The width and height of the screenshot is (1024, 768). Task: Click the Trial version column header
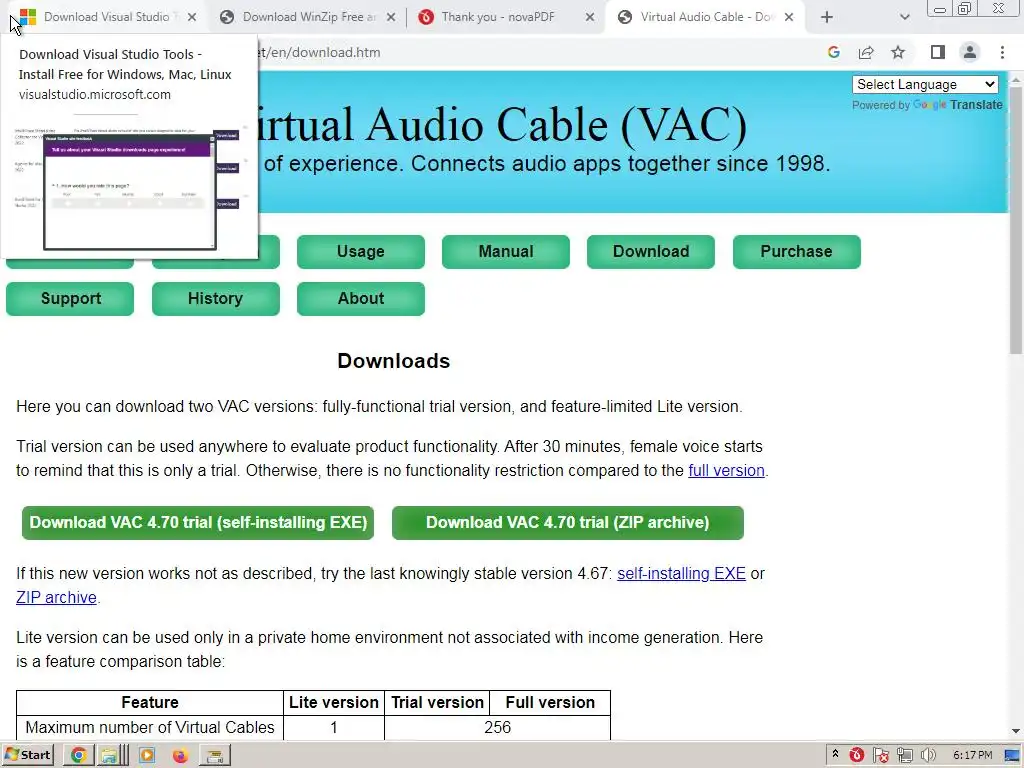[x=437, y=702]
